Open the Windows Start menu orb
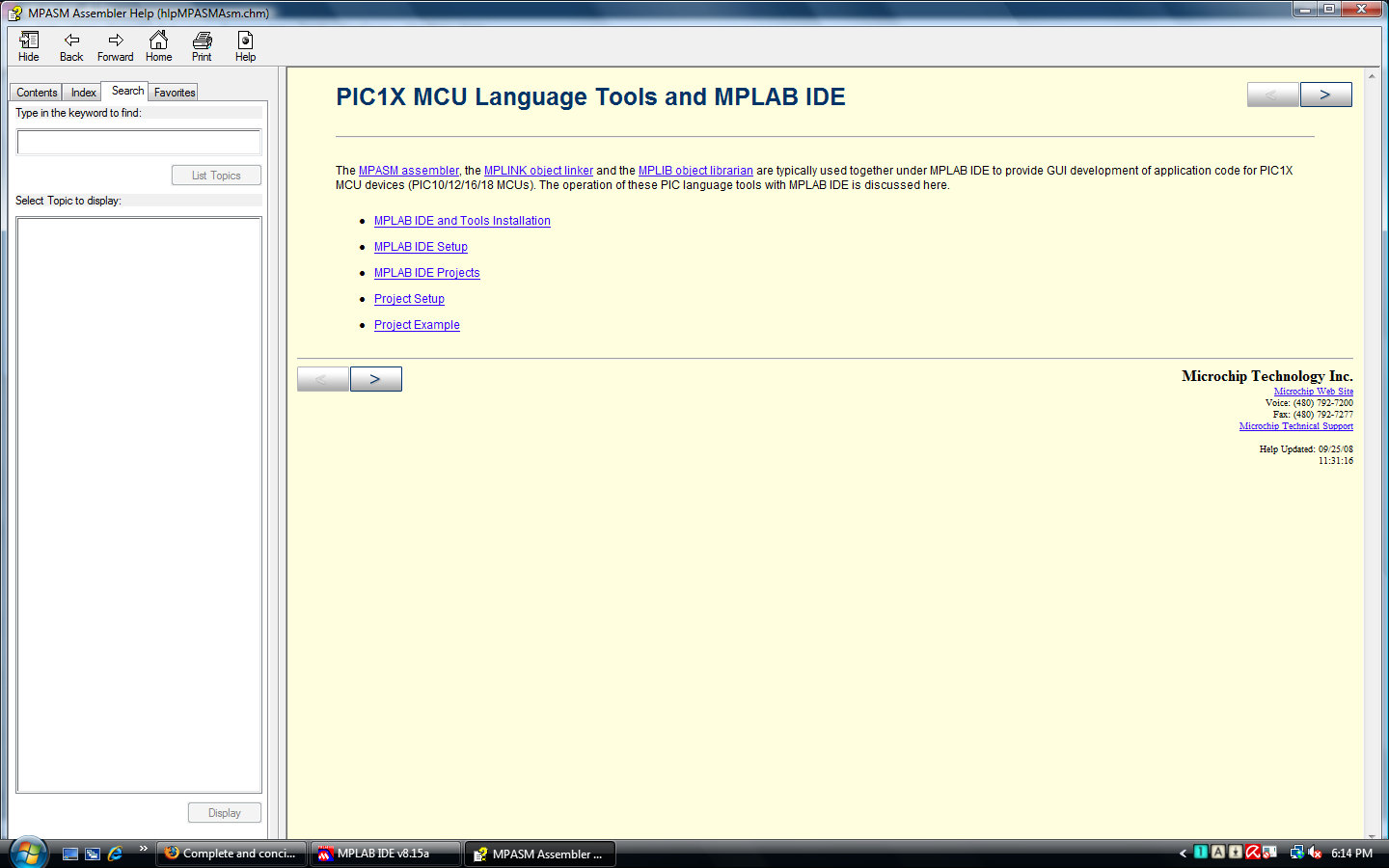The height and width of the screenshot is (868, 1389). [28, 854]
